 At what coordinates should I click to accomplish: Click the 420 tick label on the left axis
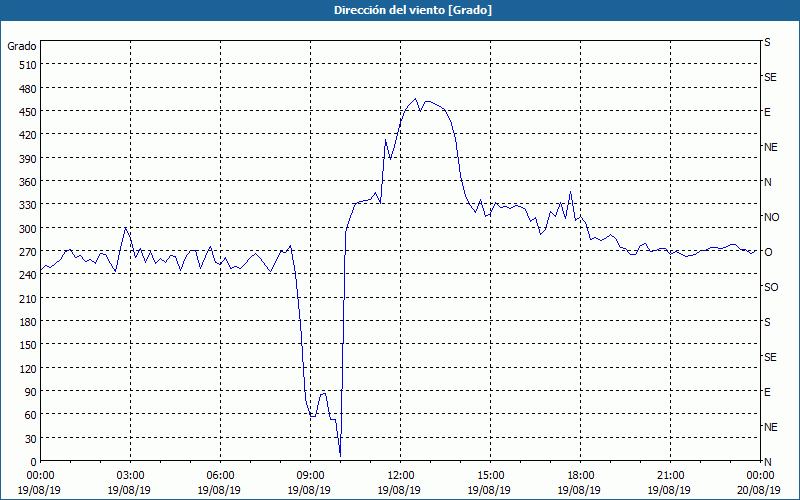click(x=28, y=135)
